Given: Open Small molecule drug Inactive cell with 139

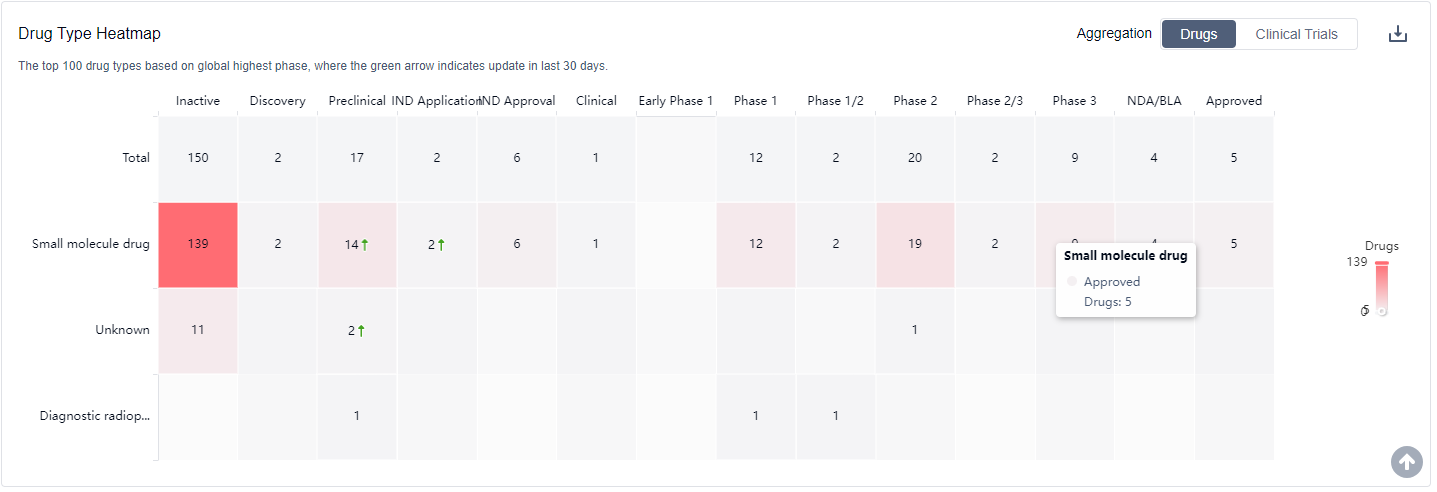Looking at the screenshot, I should pyautogui.click(x=198, y=244).
